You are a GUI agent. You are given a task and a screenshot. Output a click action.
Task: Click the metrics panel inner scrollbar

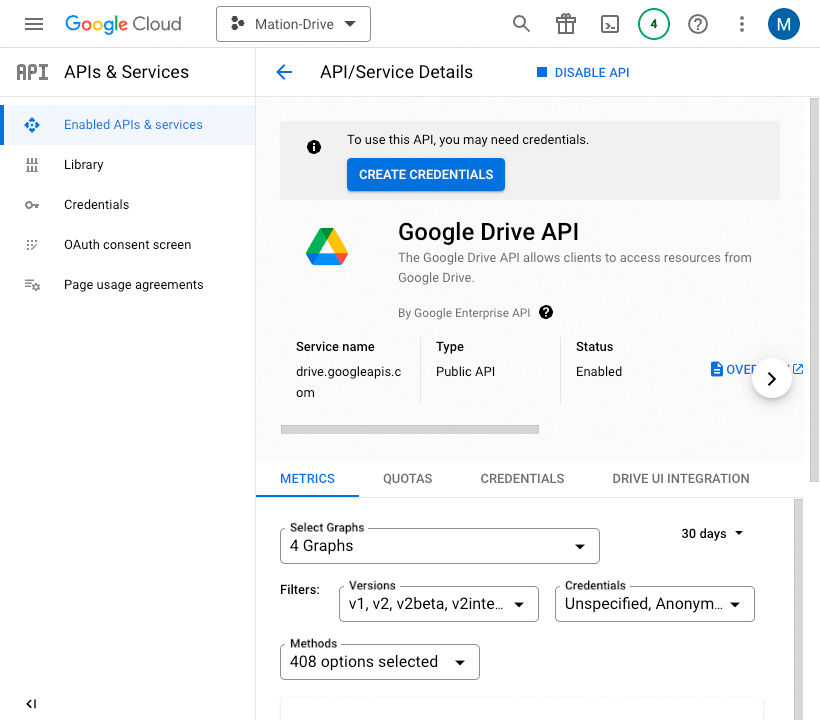point(798,609)
